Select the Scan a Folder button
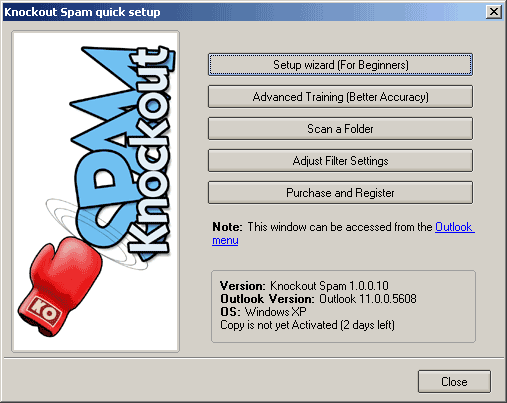 pos(340,129)
